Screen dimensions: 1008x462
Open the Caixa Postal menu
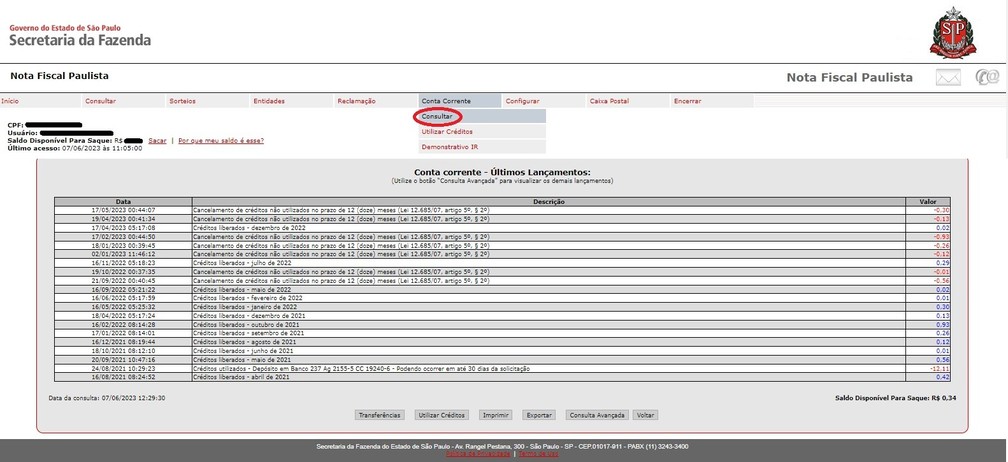[x=609, y=101]
